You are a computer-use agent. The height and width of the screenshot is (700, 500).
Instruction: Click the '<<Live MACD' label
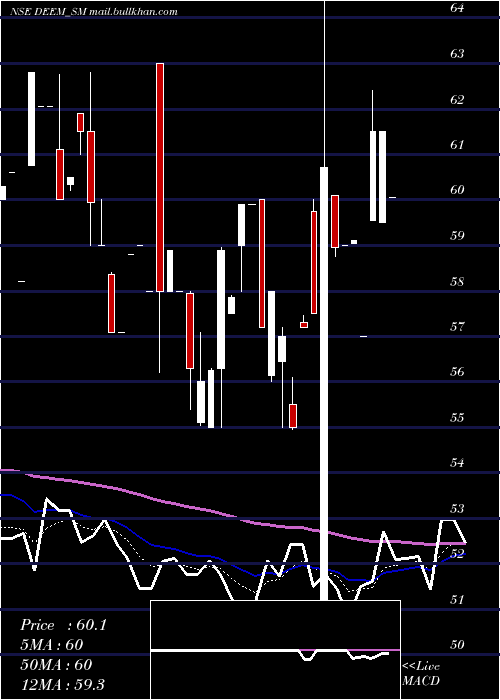click(x=421, y=673)
